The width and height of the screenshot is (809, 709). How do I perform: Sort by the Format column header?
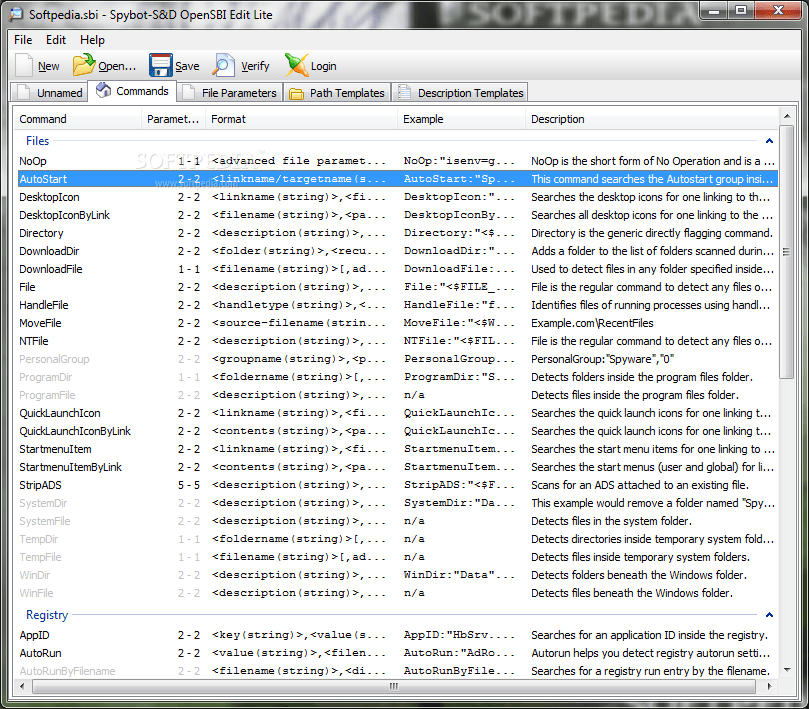(301, 119)
